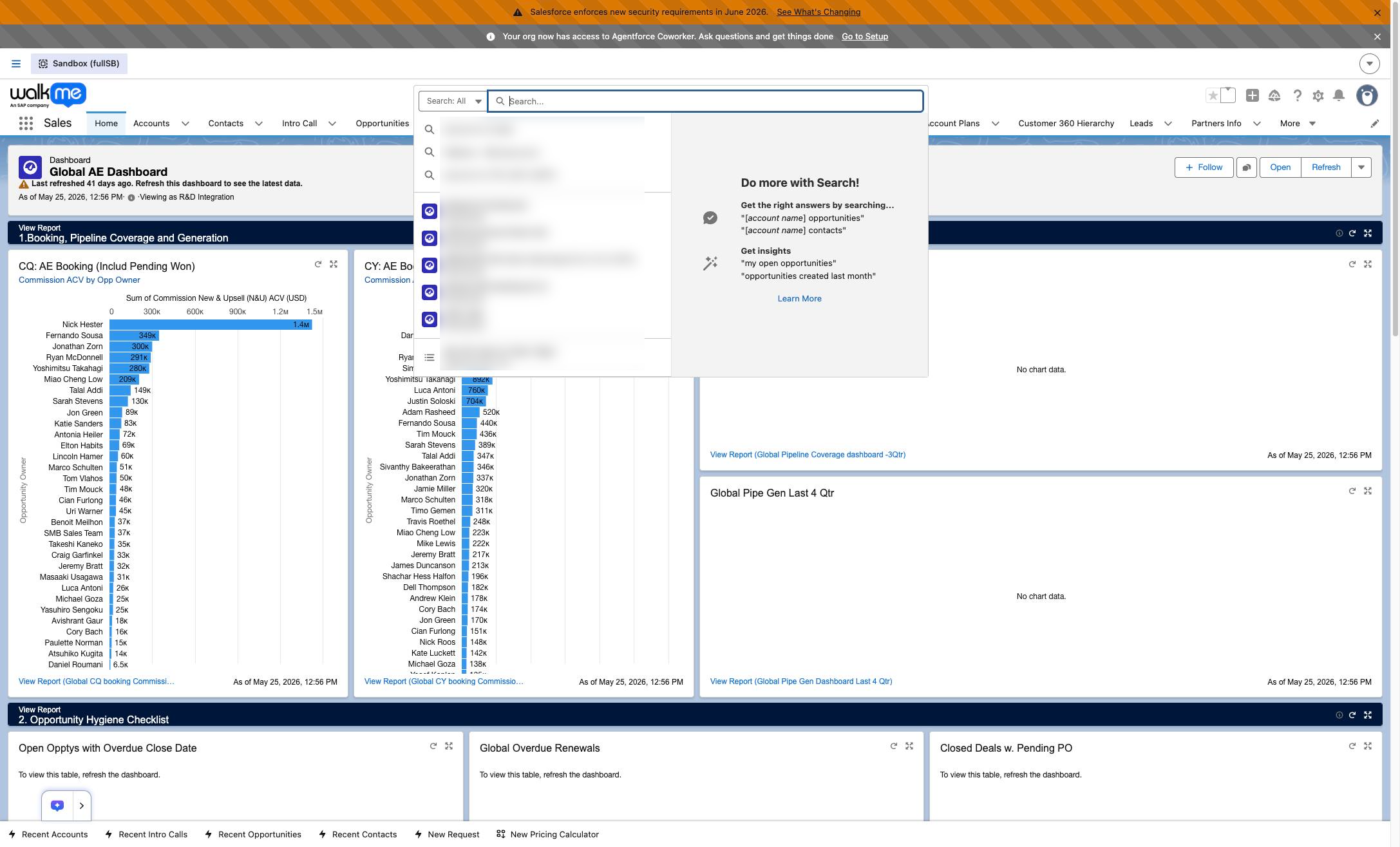Expand the CQ: AE Booking widget
This screenshot has height=847, width=1400.
(334, 264)
